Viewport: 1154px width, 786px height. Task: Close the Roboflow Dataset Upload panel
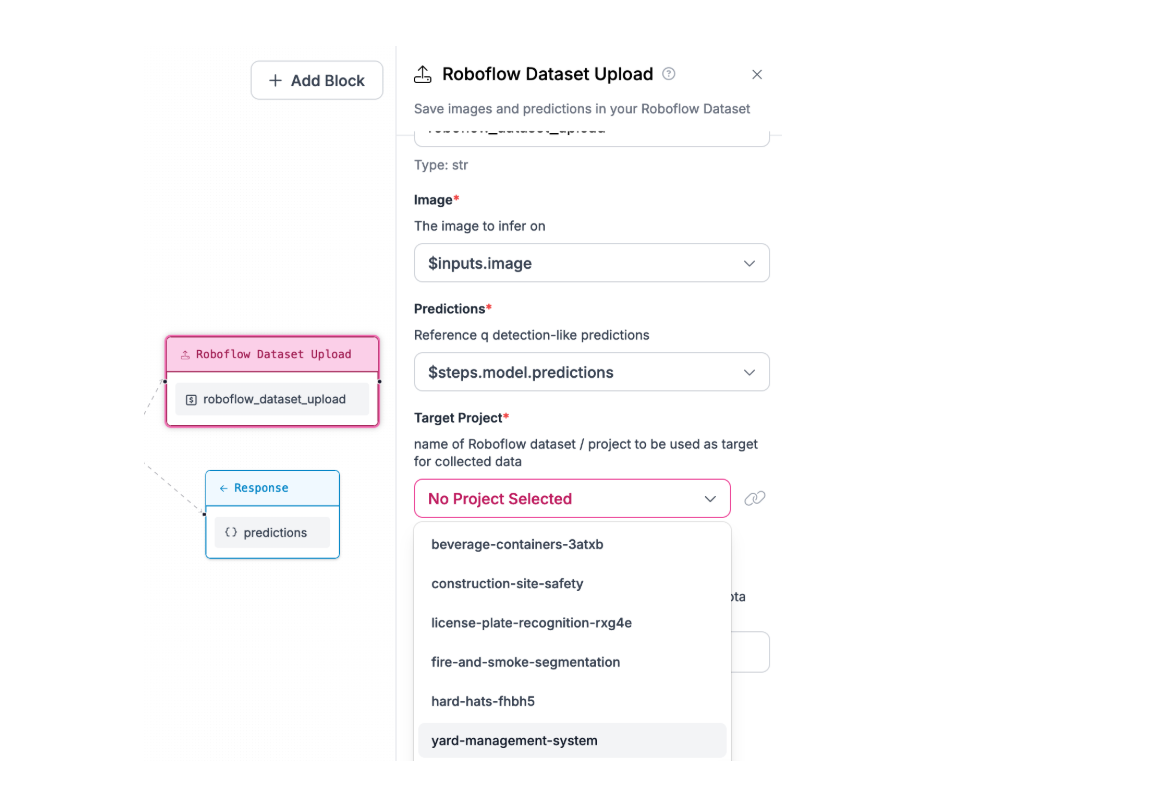(x=757, y=74)
